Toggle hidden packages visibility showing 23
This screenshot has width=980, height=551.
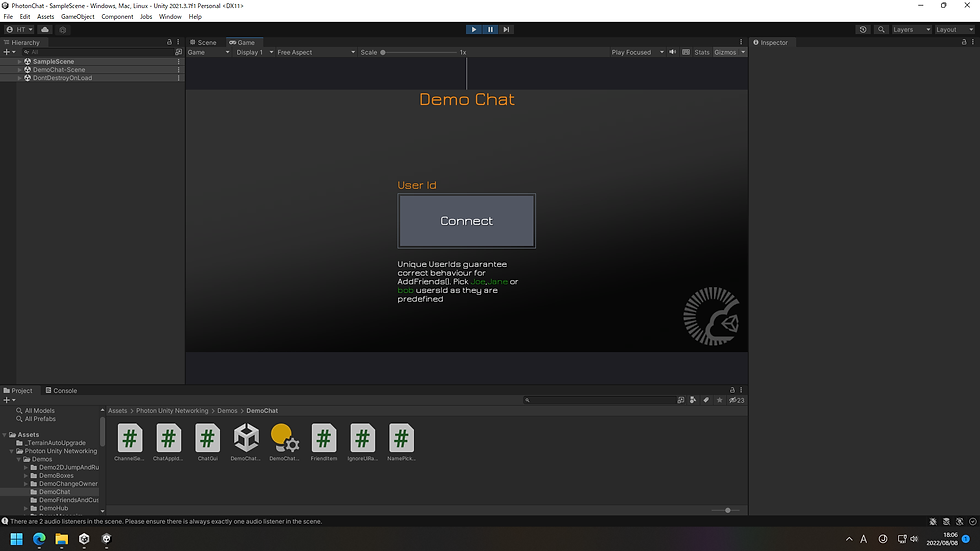click(736, 400)
